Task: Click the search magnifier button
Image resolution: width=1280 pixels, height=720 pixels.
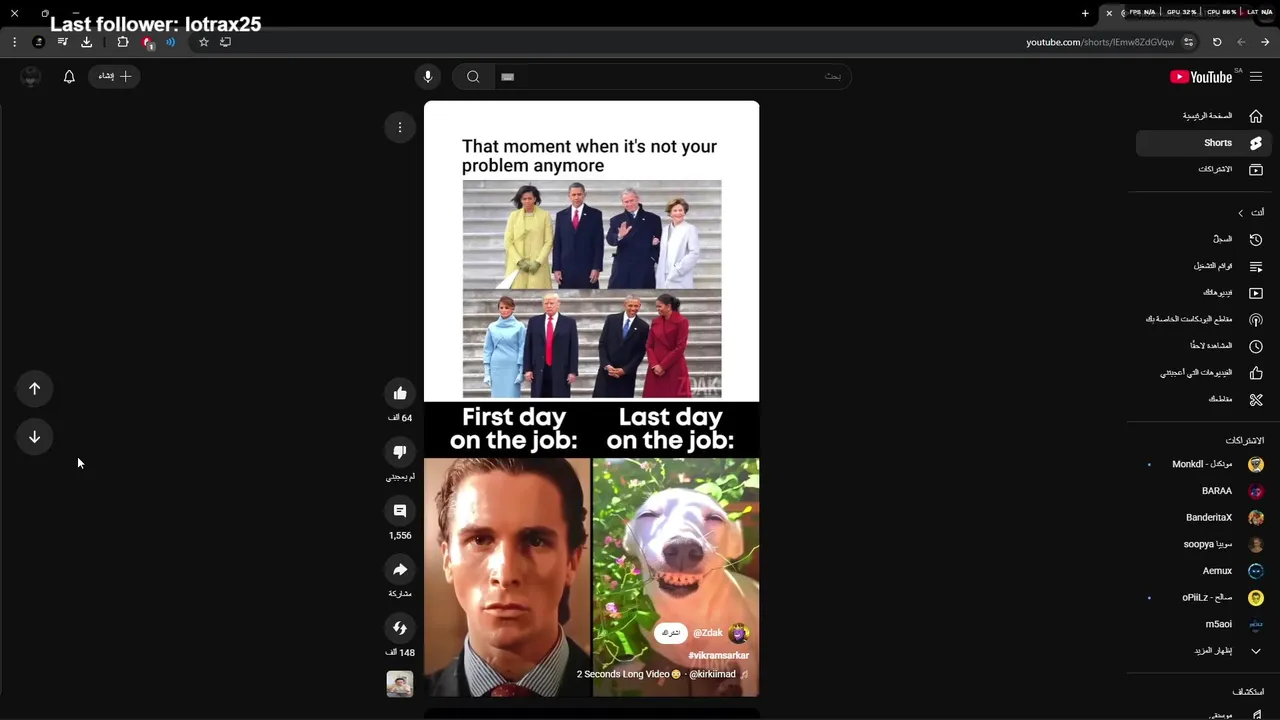Action: (x=473, y=76)
